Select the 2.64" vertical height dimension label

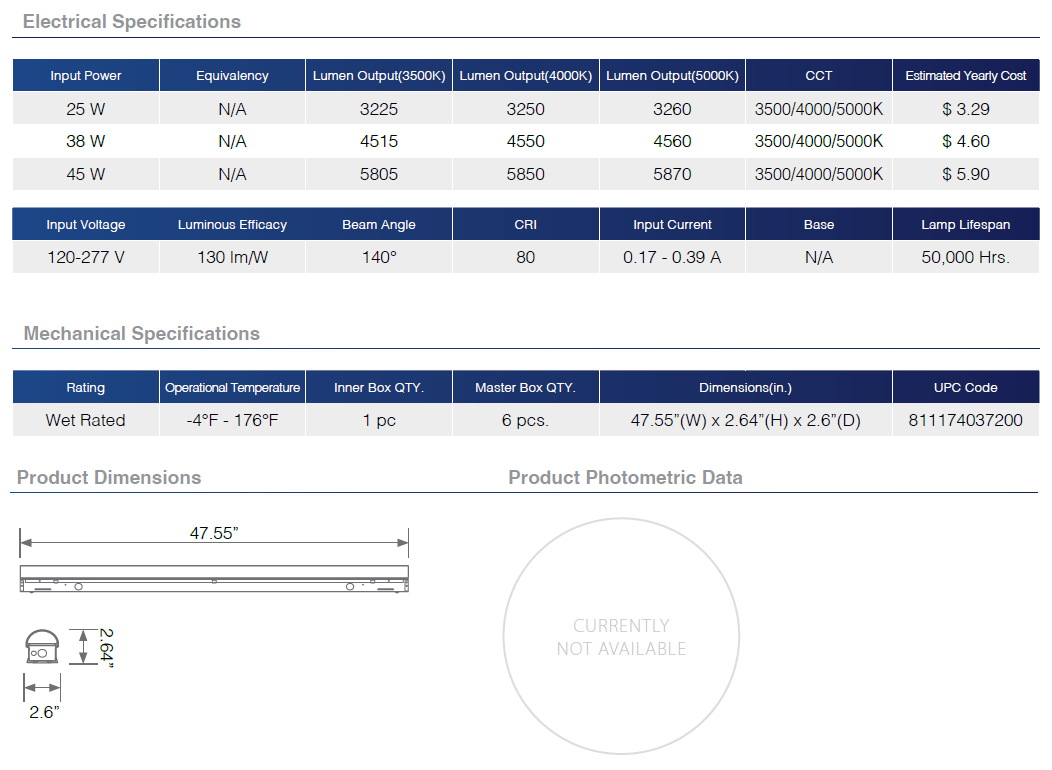(x=105, y=646)
